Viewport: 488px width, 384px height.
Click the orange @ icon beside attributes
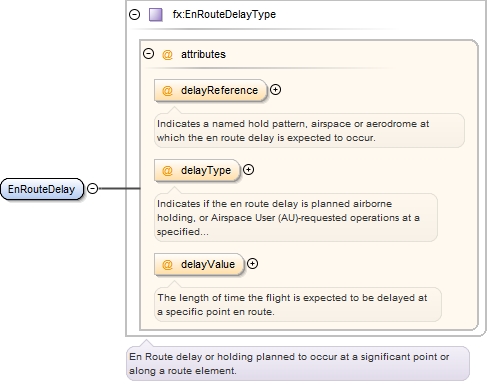pyautogui.click(x=167, y=54)
